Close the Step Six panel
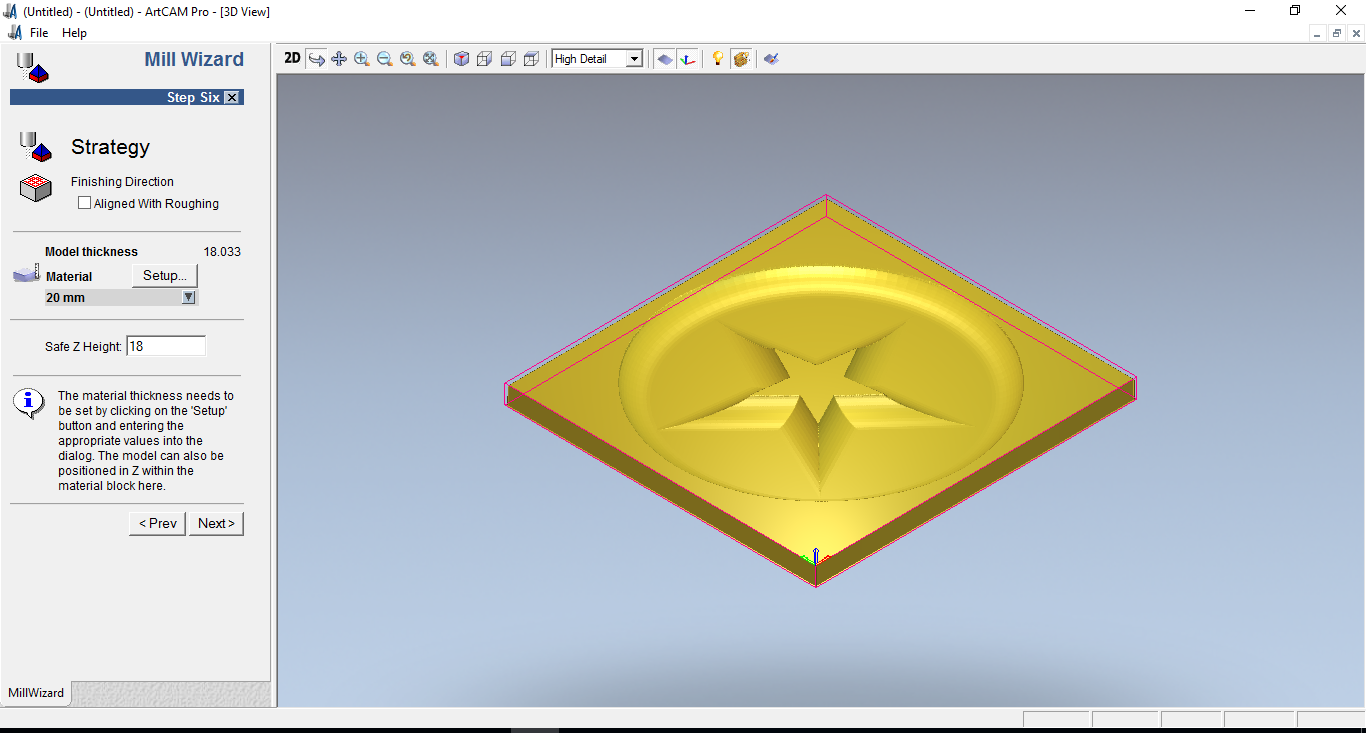Screen dimensions: 1366x733 tap(232, 97)
